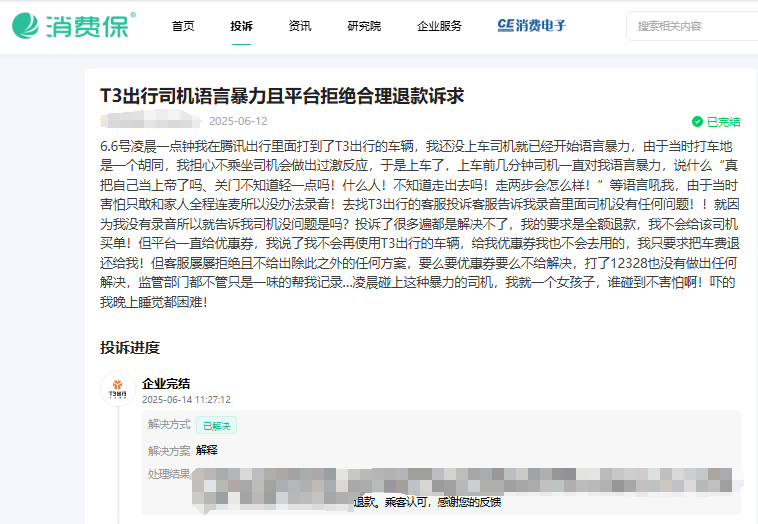The width and height of the screenshot is (758, 524).
Task: Click the post date 2025-06-12
Action: 238,121
